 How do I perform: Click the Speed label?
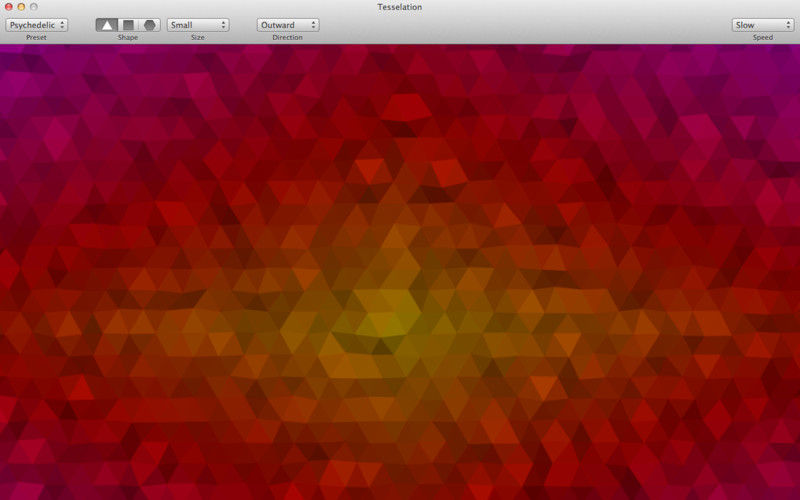[x=763, y=38]
